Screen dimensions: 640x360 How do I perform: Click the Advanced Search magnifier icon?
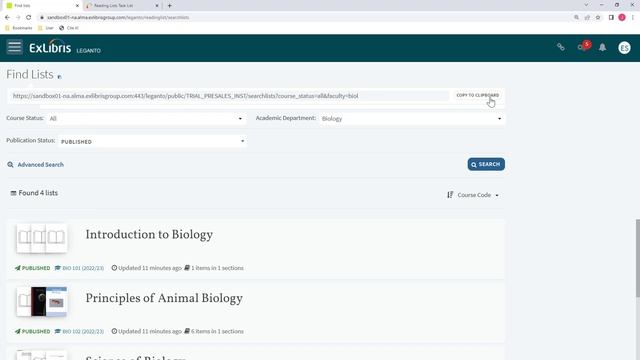(10, 164)
